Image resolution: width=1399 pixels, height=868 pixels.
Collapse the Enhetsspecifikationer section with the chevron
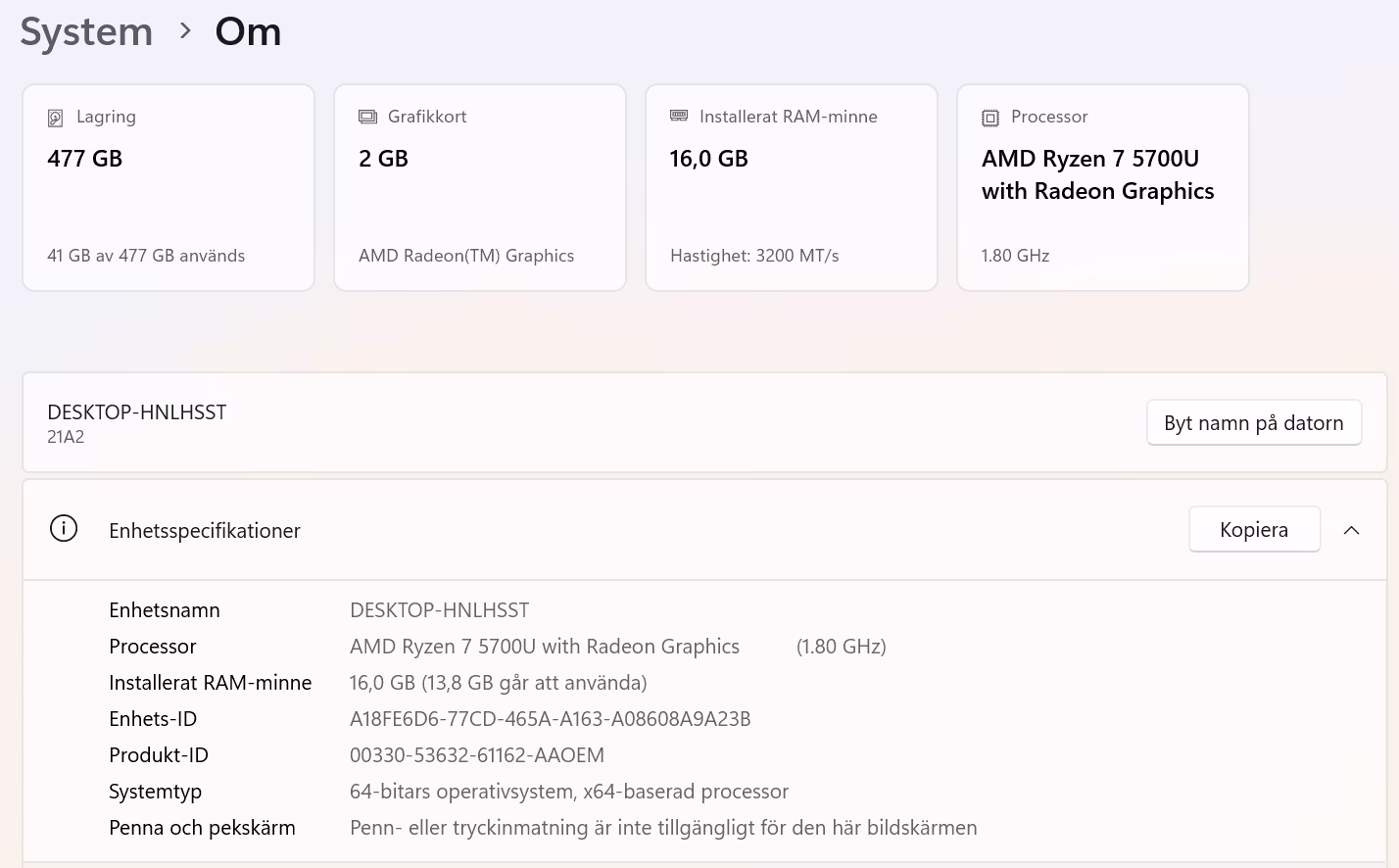point(1351,530)
